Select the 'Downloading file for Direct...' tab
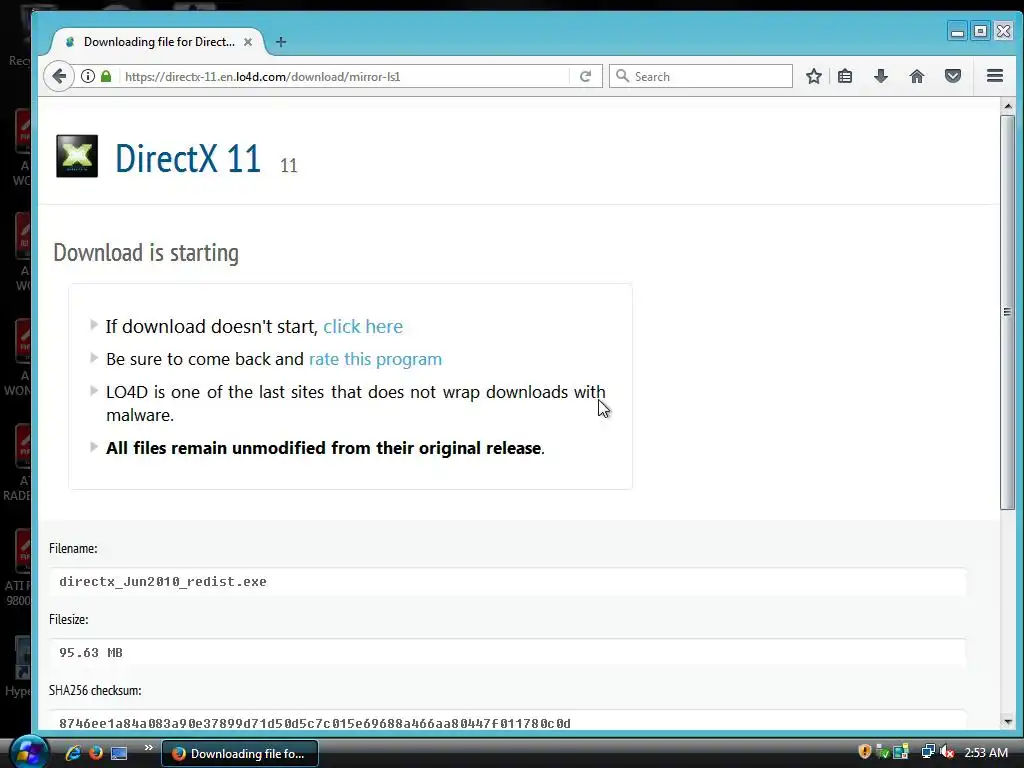The width and height of the screenshot is (1024, 768). [159, 42]
